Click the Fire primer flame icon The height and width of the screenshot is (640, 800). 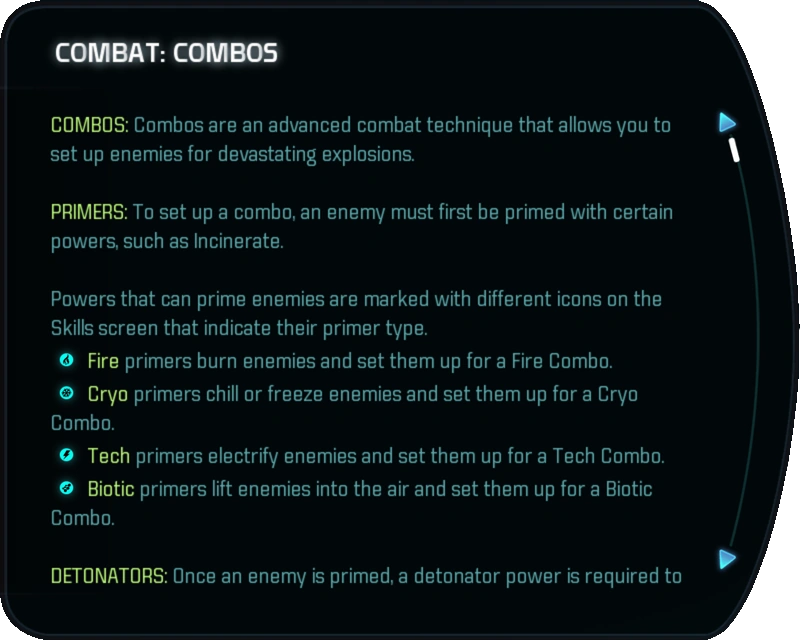(66, 360)
